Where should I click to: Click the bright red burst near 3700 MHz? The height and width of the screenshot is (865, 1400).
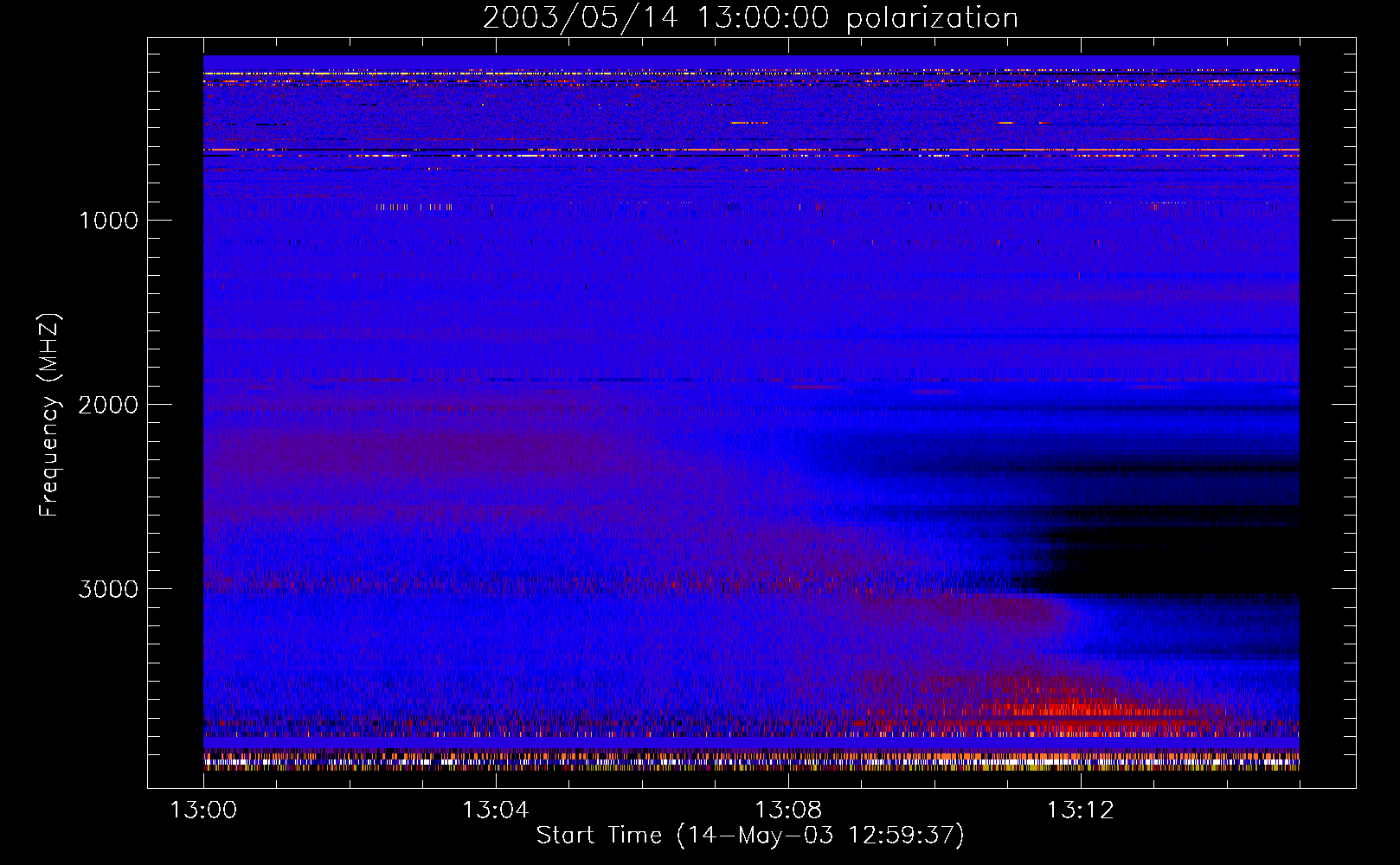[1073, 709]
